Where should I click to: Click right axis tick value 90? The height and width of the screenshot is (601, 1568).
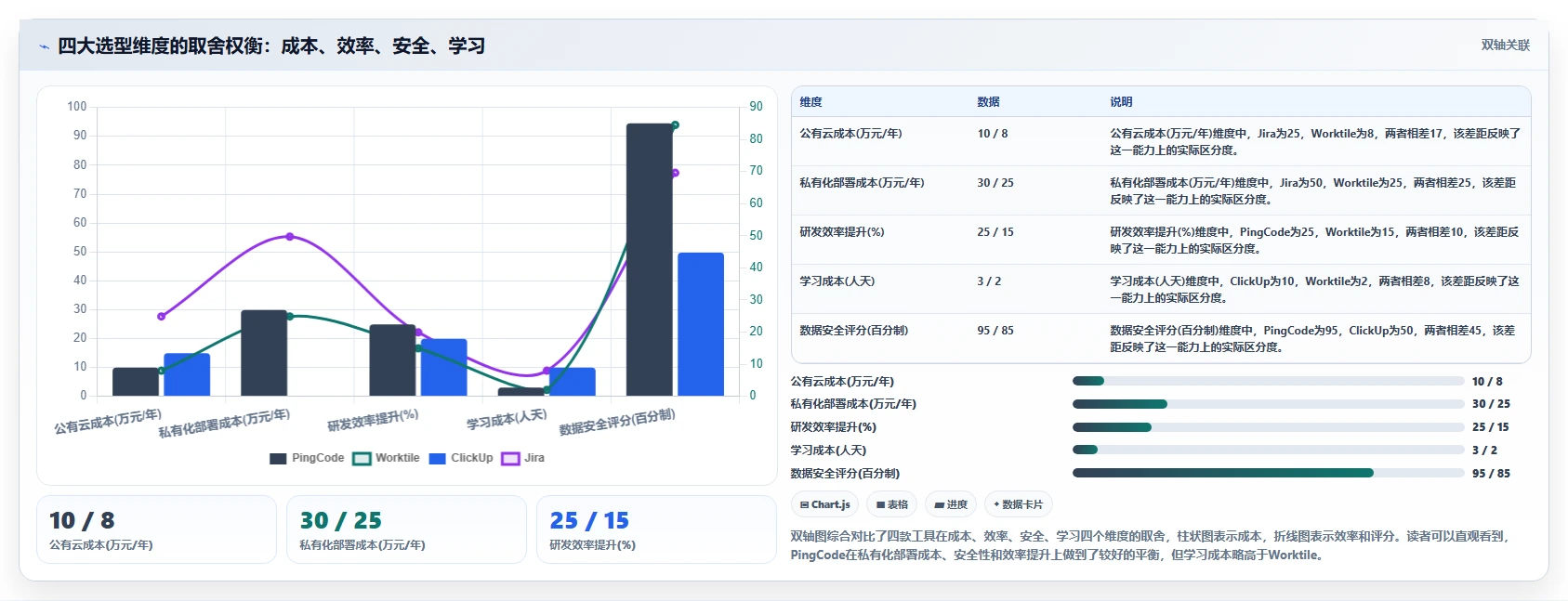(x=757, y=107)
